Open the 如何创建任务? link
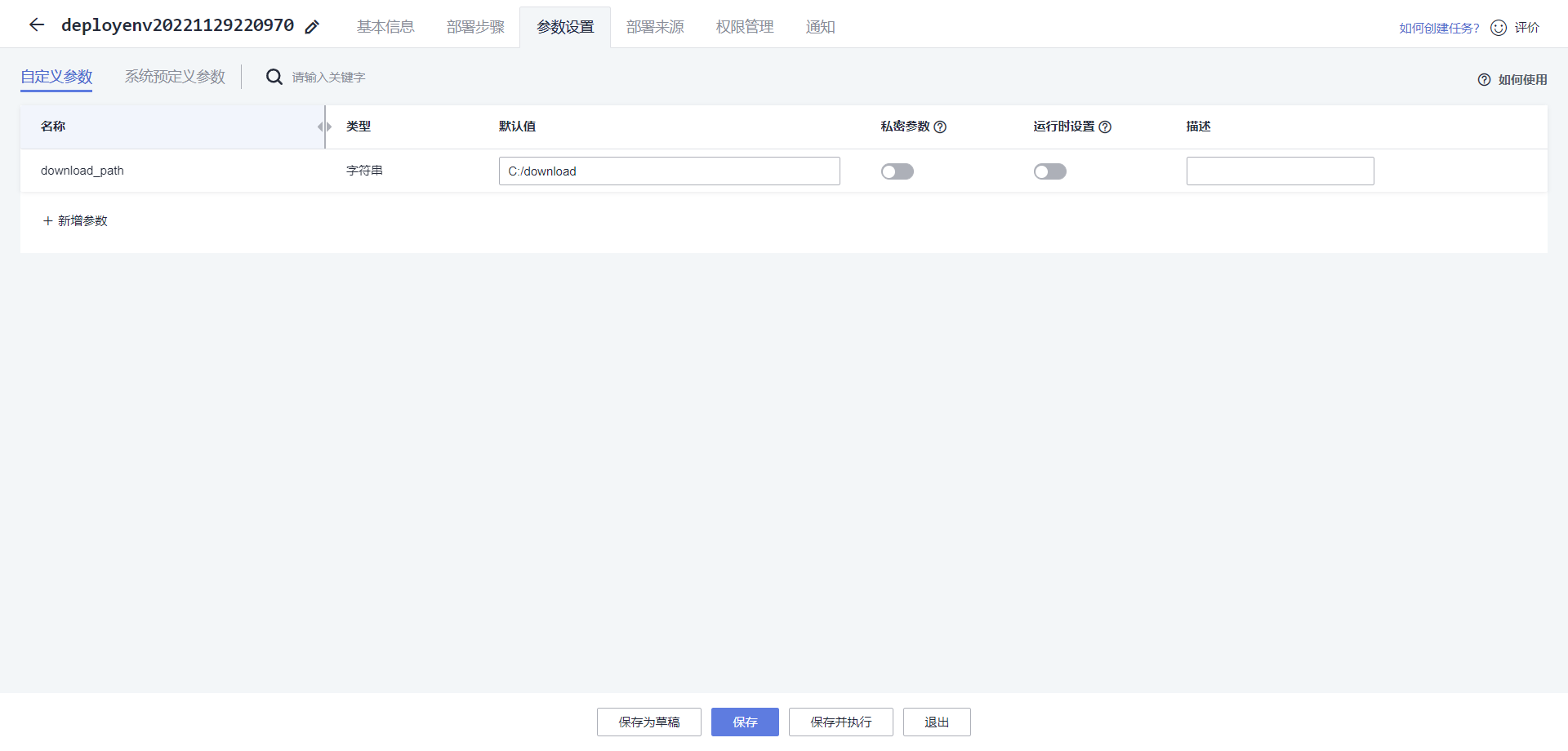Image resolution: width=1568 pixels, height=751 pixels. [1437, 27]
